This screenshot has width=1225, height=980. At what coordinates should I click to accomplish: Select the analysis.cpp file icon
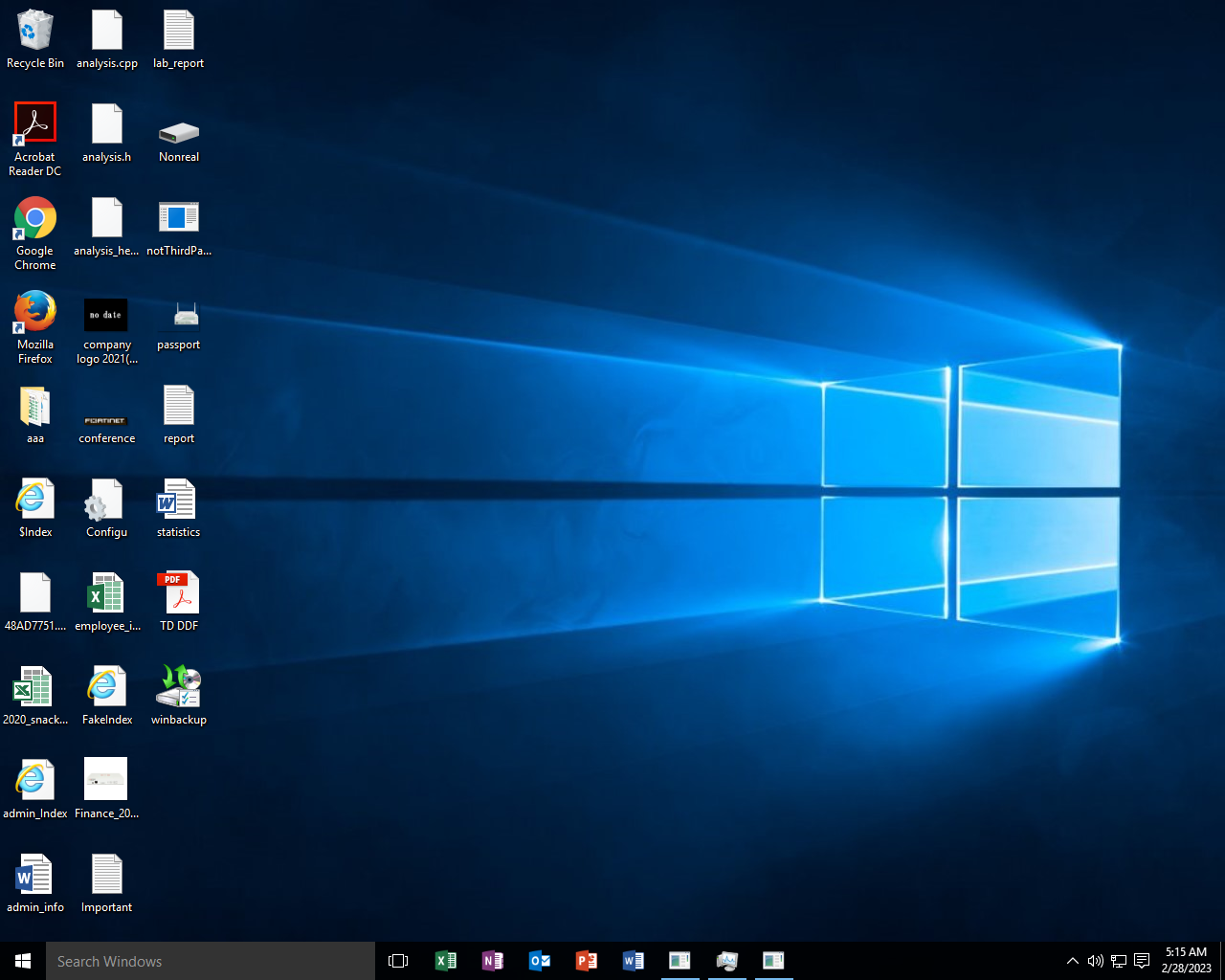(107, 39)
